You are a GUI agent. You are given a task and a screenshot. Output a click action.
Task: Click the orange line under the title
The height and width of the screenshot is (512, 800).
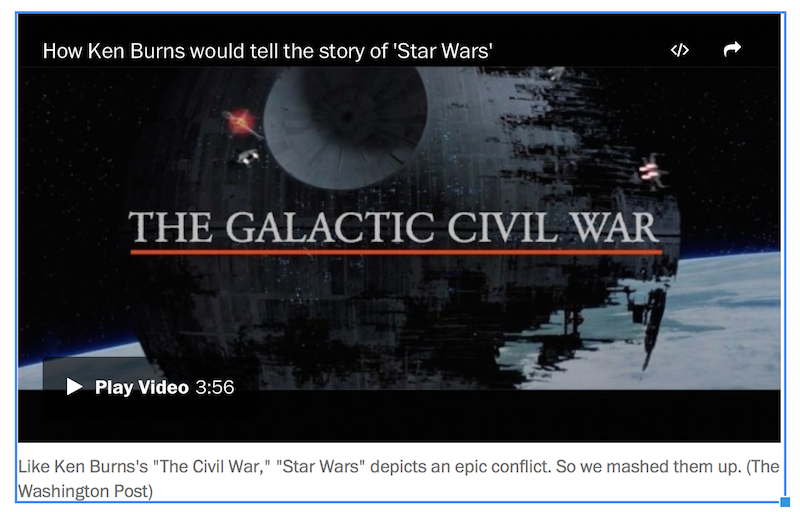click(396, 252)
